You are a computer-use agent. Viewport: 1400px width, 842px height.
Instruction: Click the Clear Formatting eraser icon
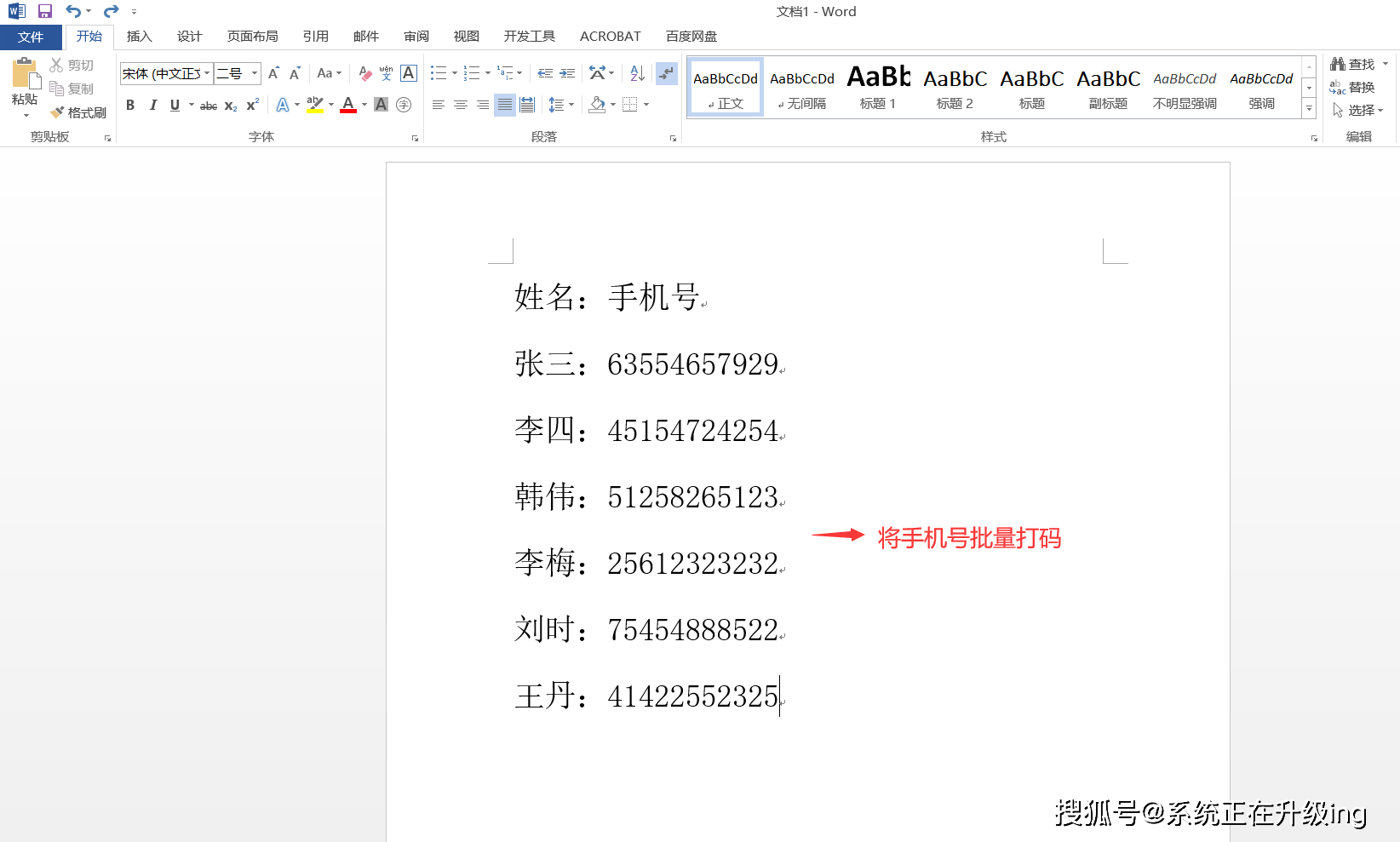tap(364, 74)
